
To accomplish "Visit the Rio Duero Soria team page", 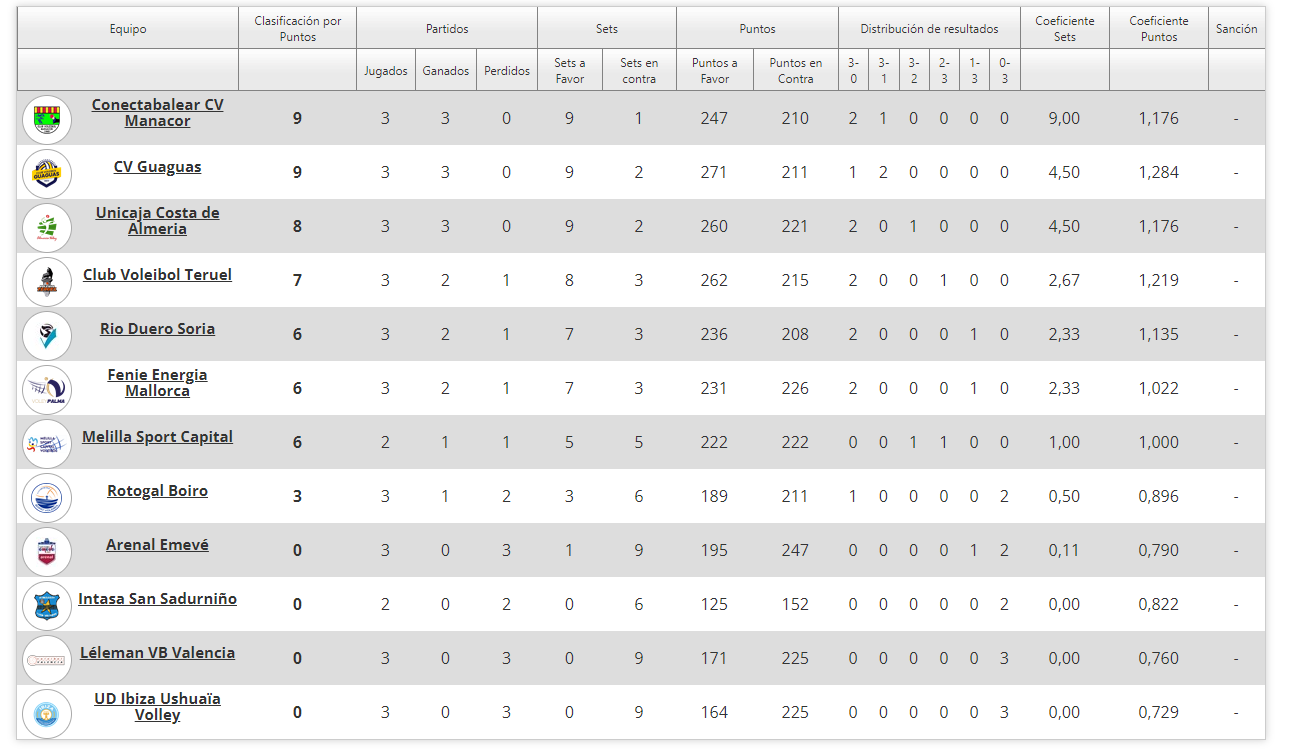I will tap(158, 329).
